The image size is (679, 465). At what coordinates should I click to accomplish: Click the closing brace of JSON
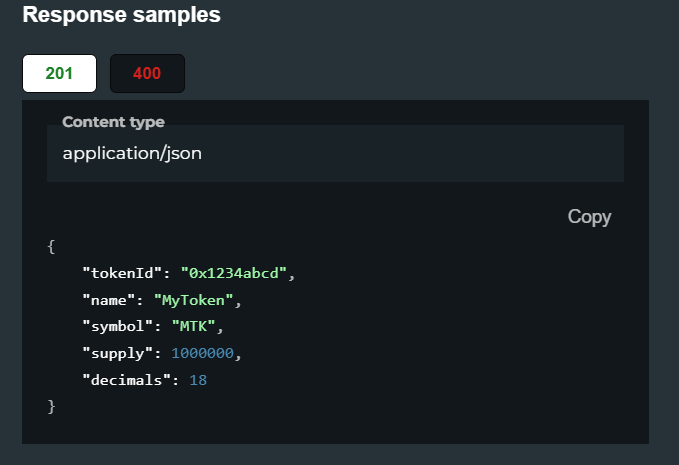pos(51,407)
